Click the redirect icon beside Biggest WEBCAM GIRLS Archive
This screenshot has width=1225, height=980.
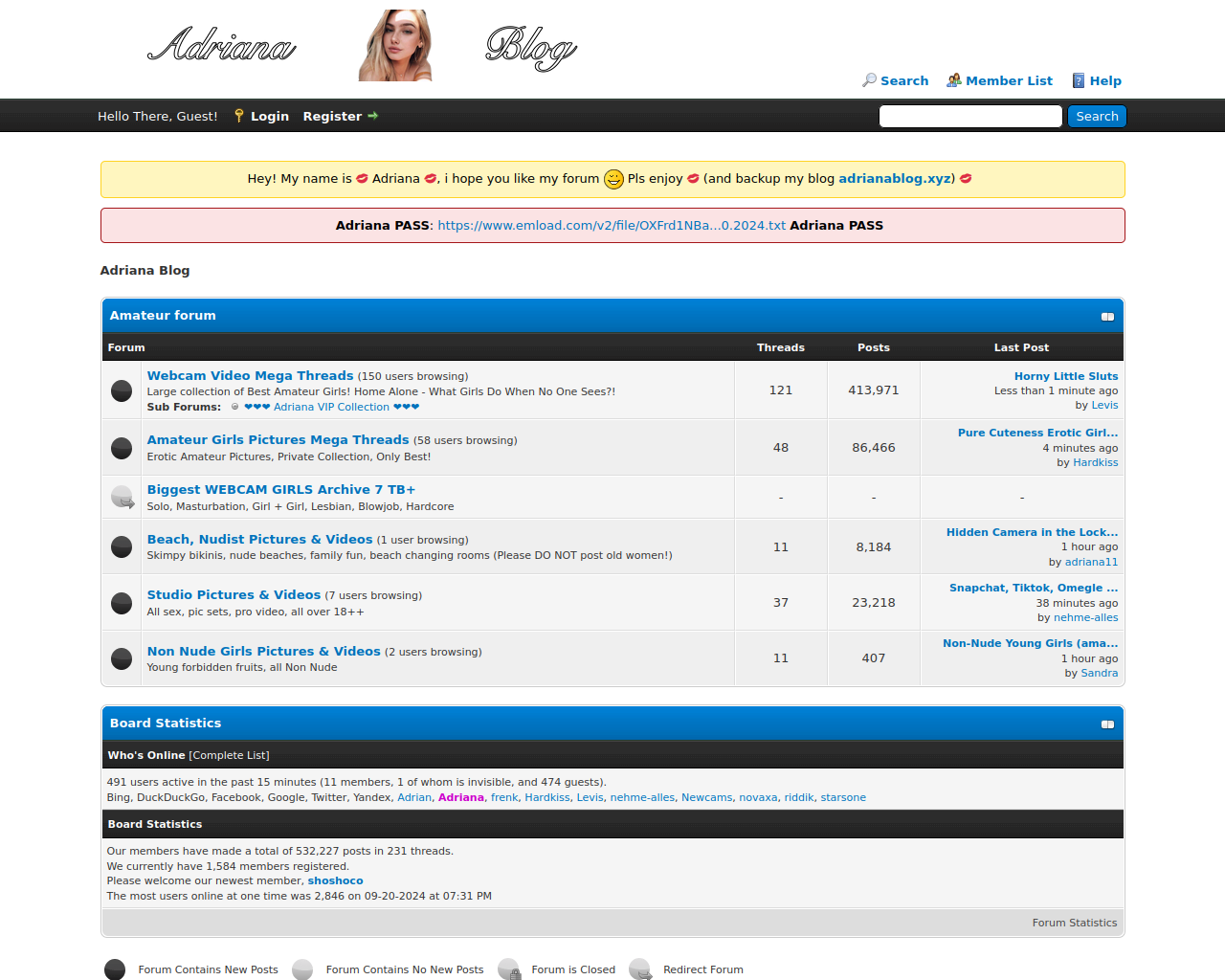122,498
